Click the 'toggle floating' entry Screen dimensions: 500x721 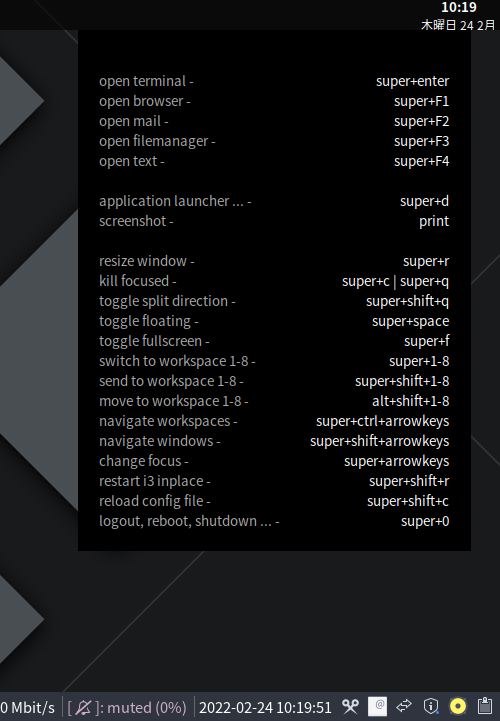[149, 321]
